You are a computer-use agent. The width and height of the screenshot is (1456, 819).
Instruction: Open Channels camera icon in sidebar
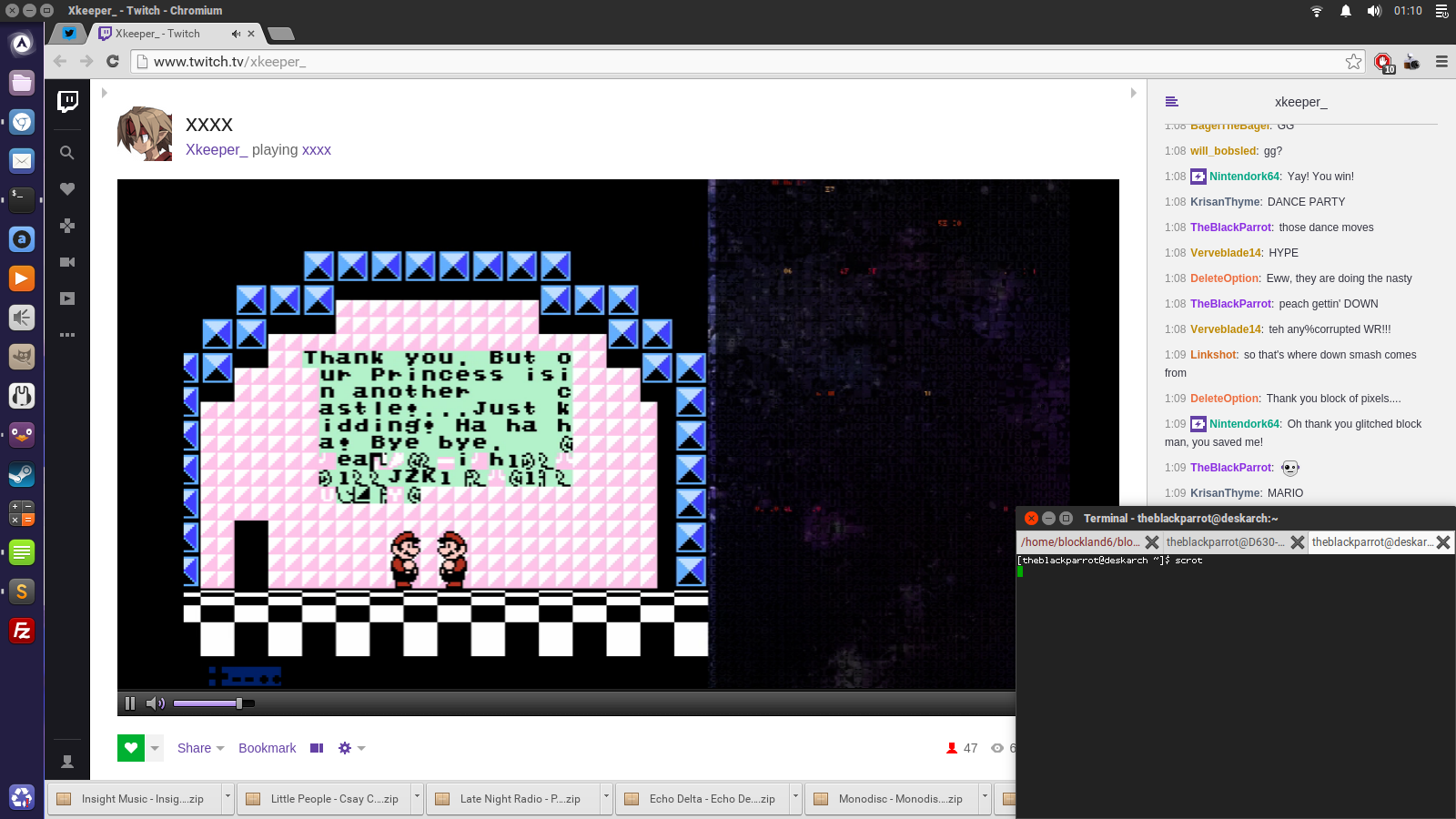click(67, 262)
